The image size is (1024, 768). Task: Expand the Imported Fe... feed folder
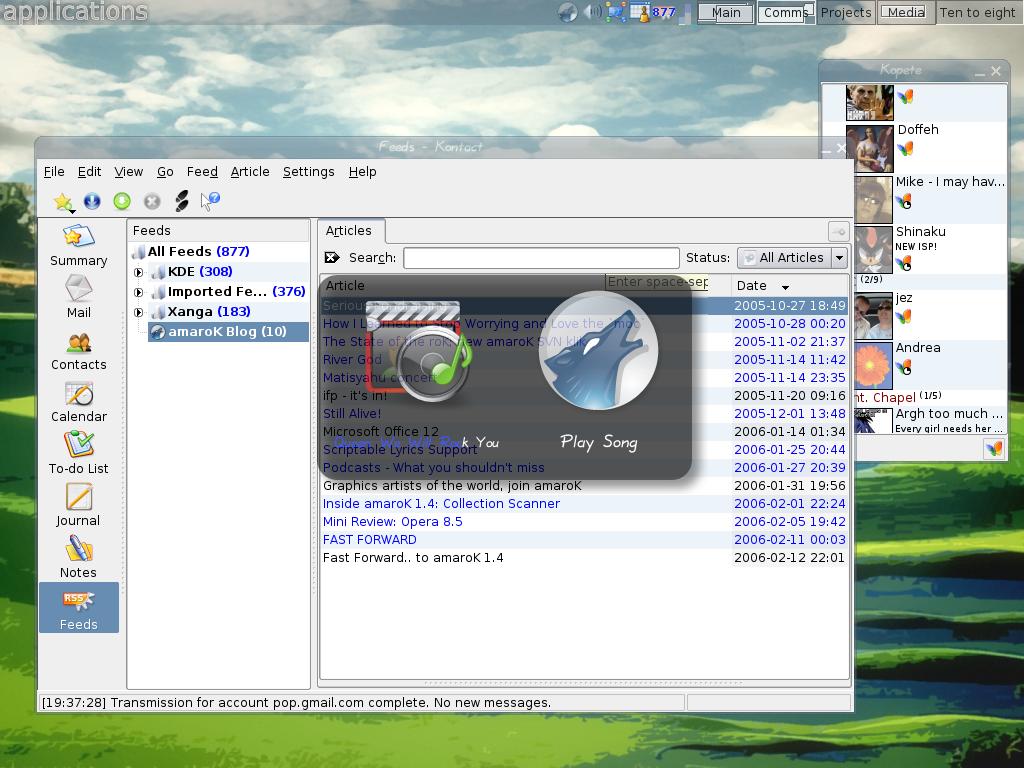138,292
